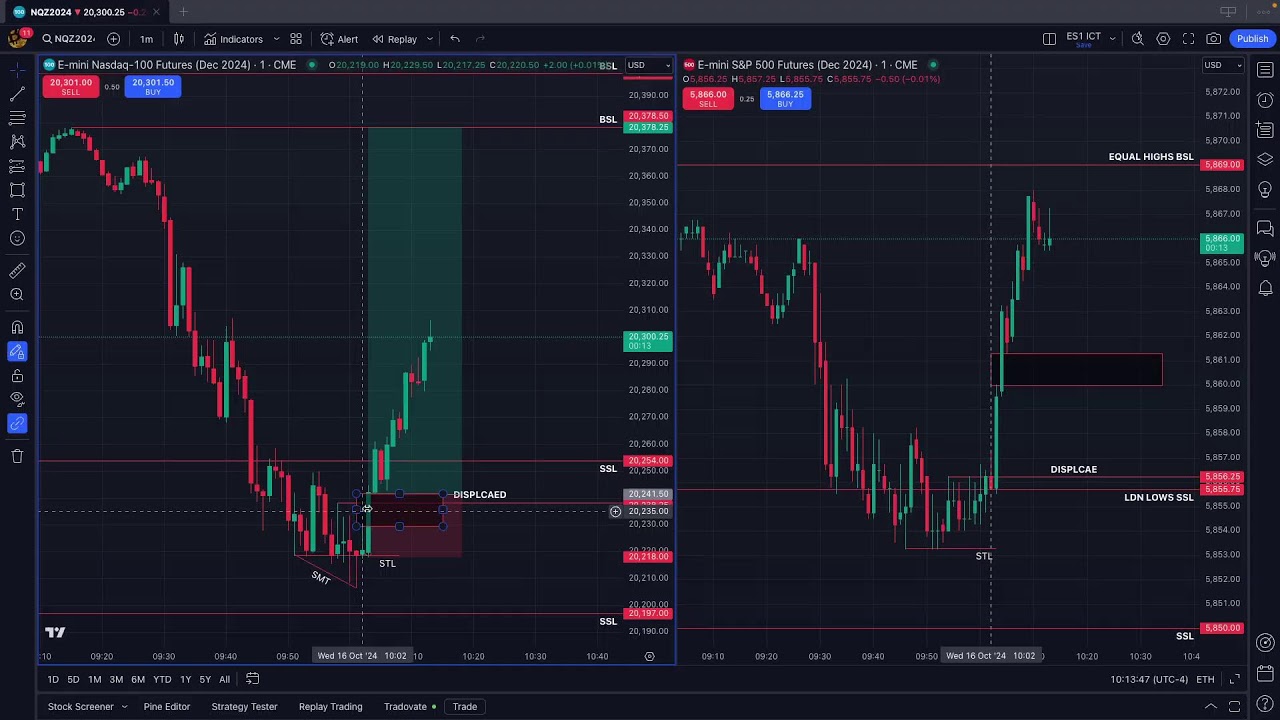The height and width of the screenshot is (720, 1280).
Task: Toggle hide all drawings eye icon
Action: click(17, 399)
